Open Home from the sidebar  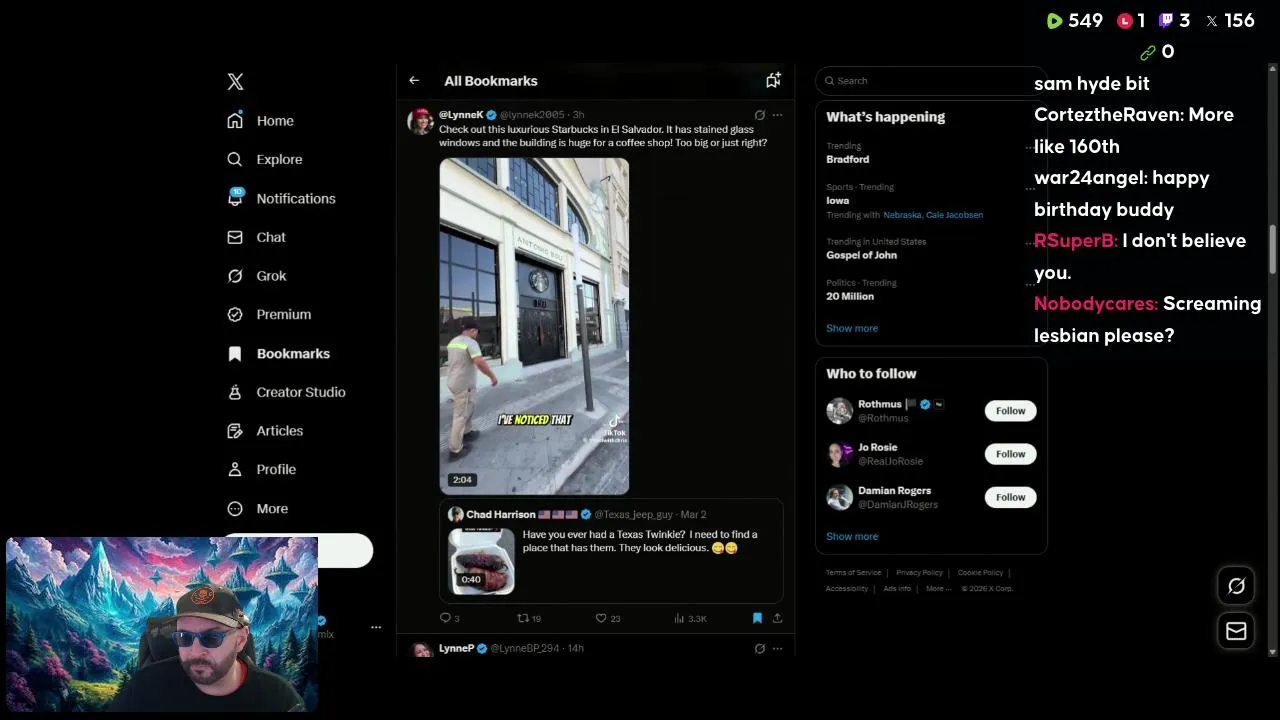click(x=260, y=120)
